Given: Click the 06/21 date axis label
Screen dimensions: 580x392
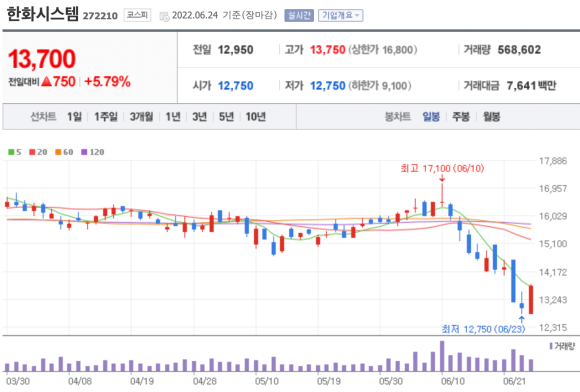Looking at the screenshot, I should point(515,381).
